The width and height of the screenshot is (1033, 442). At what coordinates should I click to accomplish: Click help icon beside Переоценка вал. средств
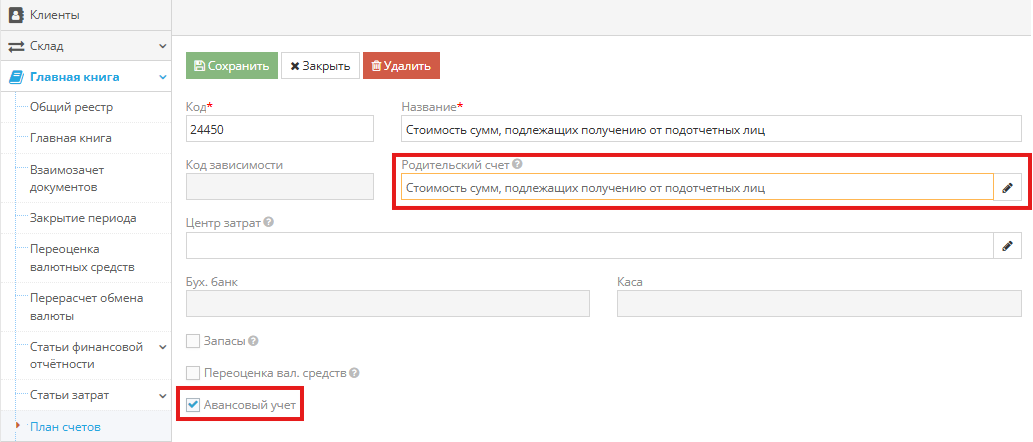354,373
